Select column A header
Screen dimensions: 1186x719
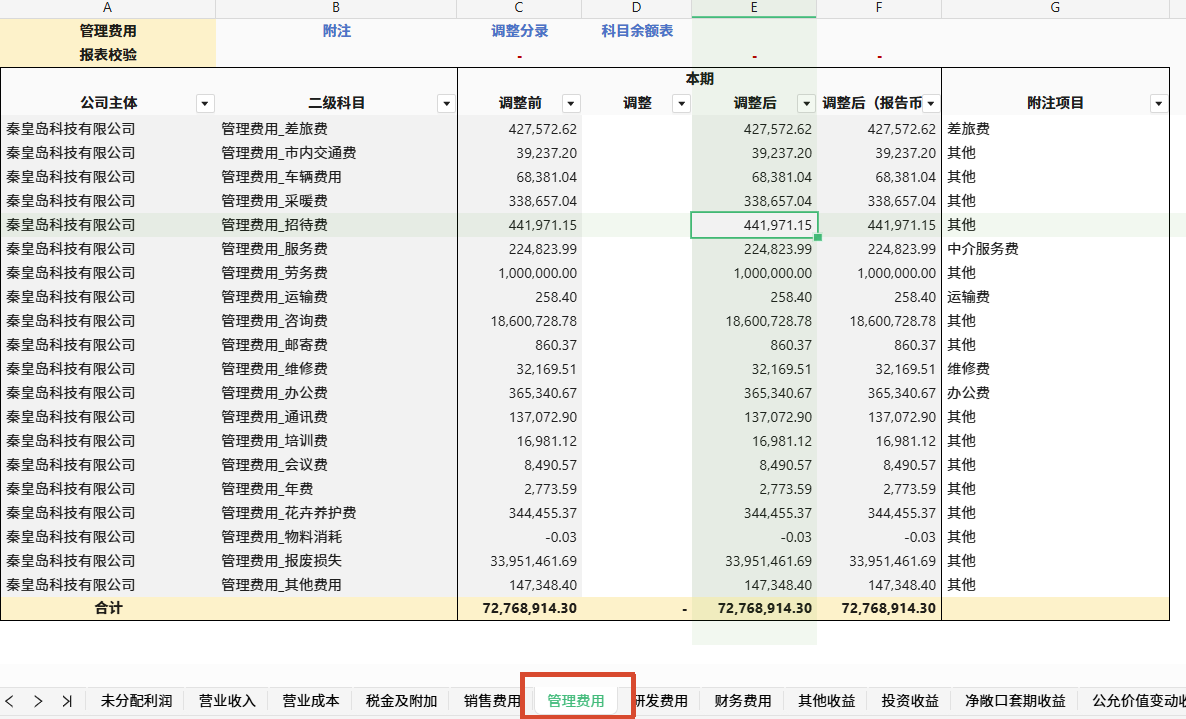107,8
